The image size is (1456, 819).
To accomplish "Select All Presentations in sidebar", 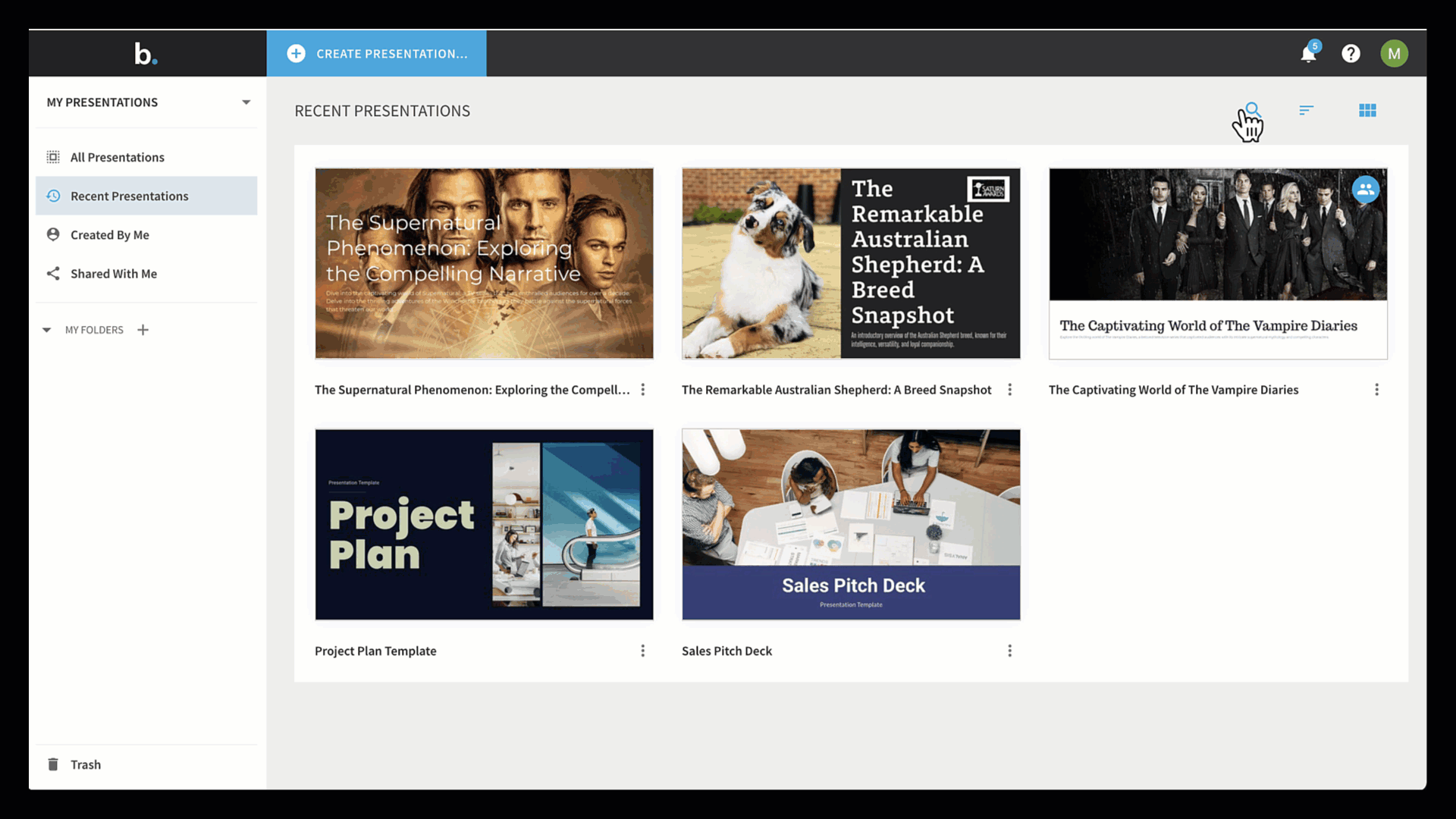I will pos(146,157).
